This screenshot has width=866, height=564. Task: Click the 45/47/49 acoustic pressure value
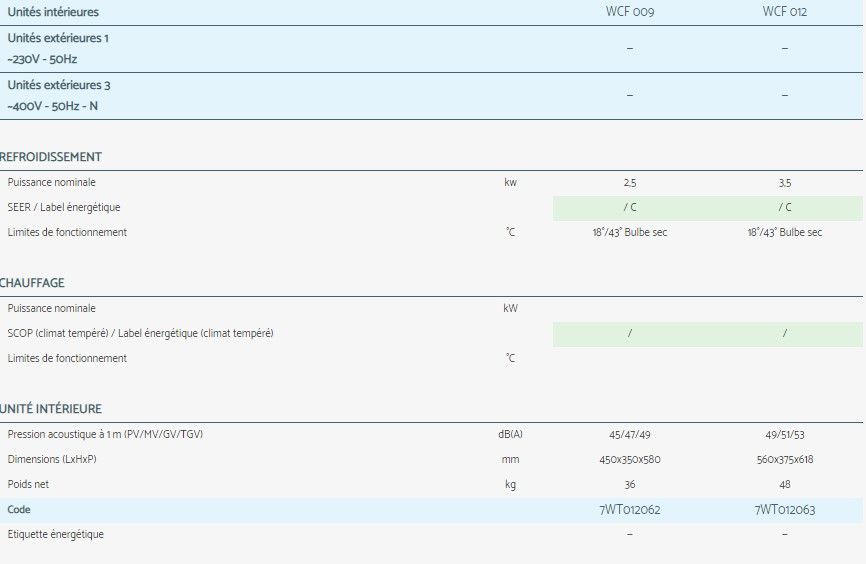(x=629, y=435)
